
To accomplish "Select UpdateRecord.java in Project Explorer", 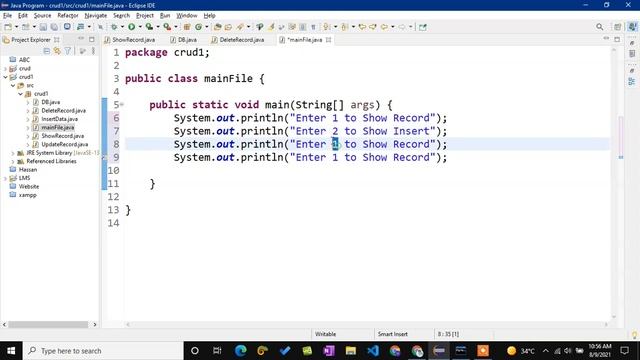I will click(64, 144).
